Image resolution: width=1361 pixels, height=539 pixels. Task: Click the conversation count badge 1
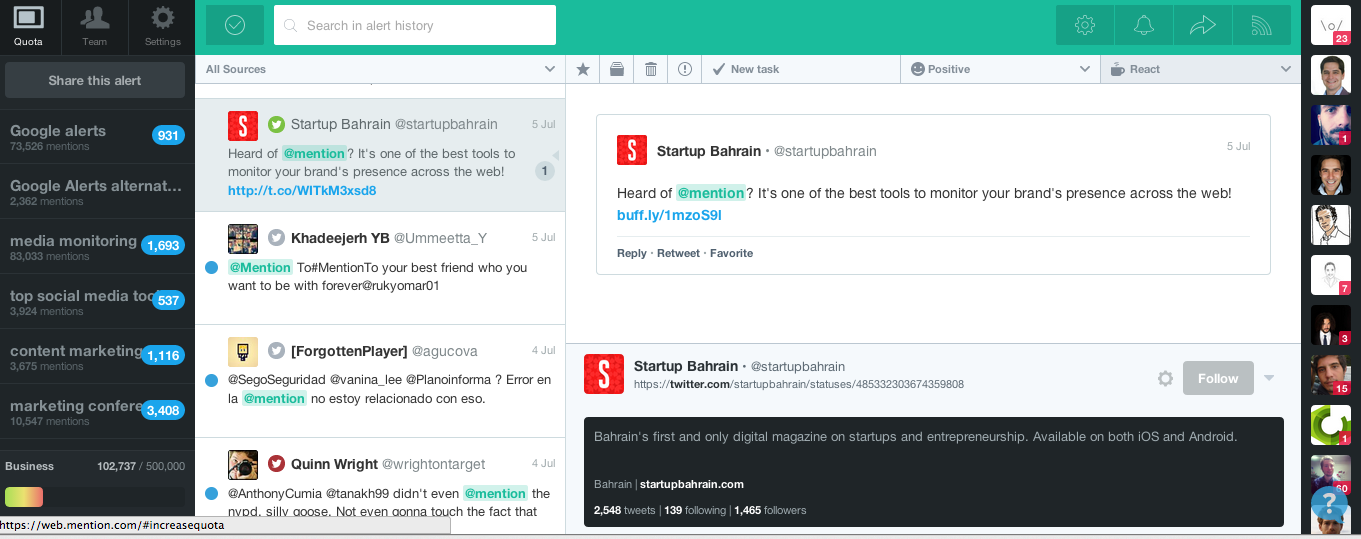pyautogui.click(x=544, y=172)
